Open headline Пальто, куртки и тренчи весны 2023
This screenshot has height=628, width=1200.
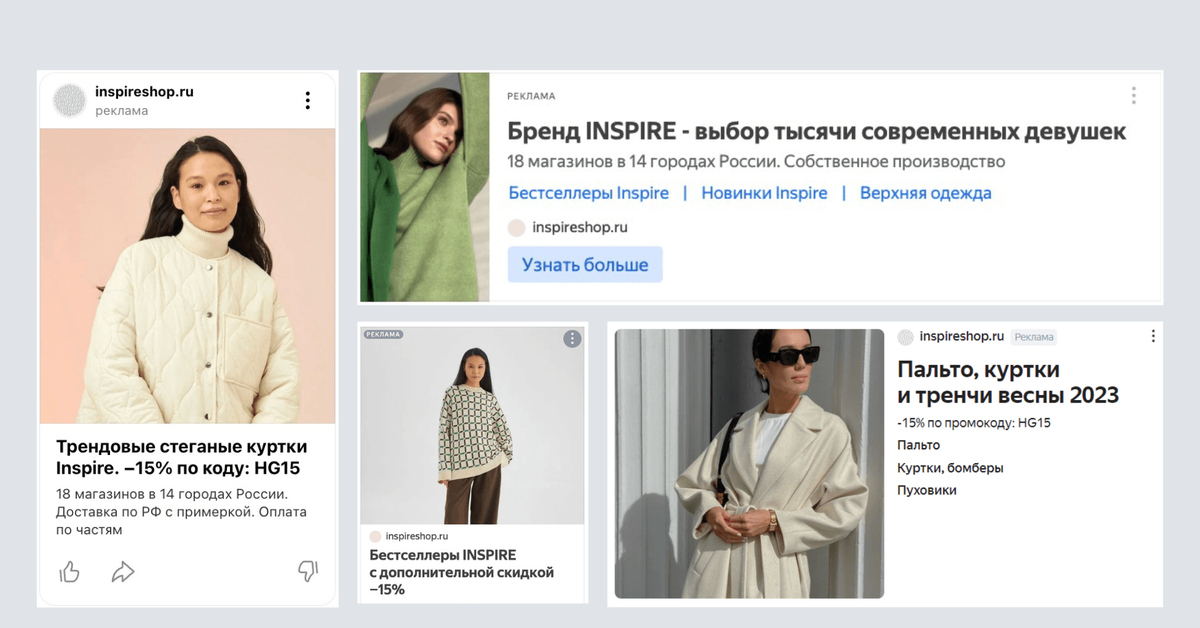[x=1008, y=382]
